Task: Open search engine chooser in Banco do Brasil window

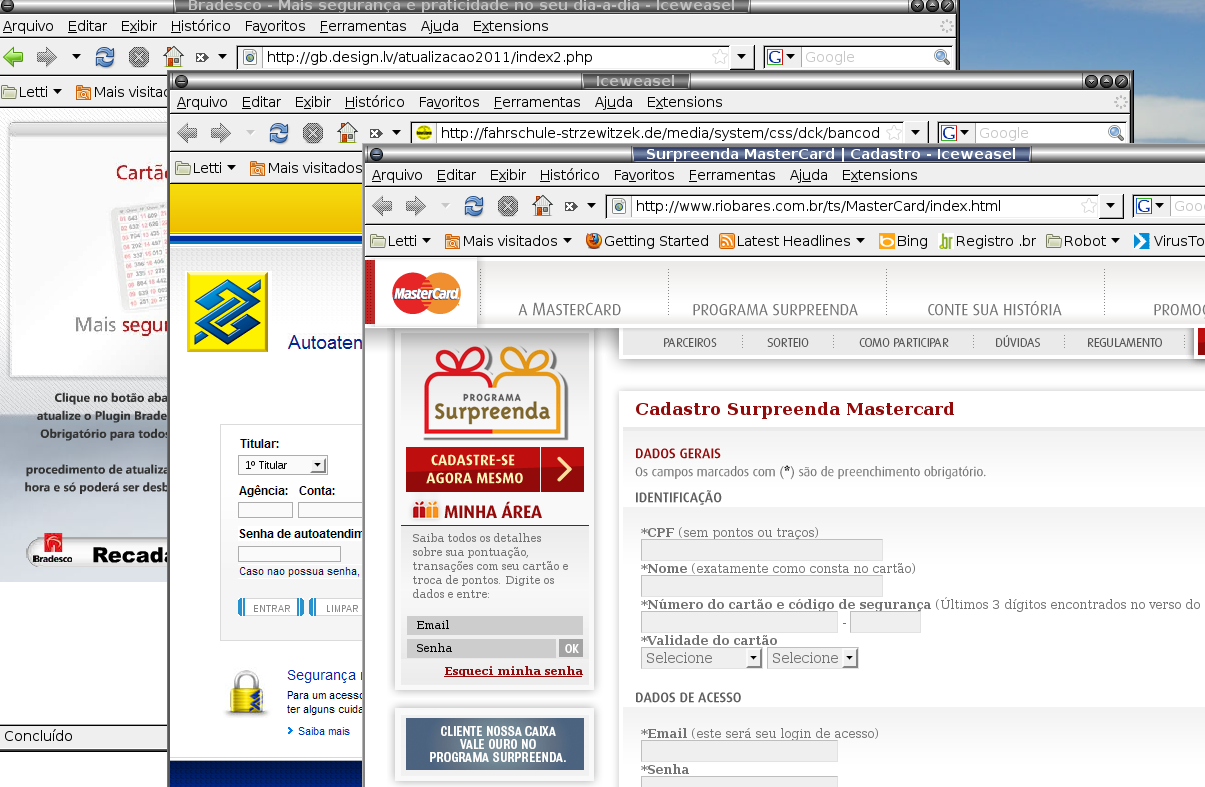Action: pyautogui.click(x=955, y=133)
